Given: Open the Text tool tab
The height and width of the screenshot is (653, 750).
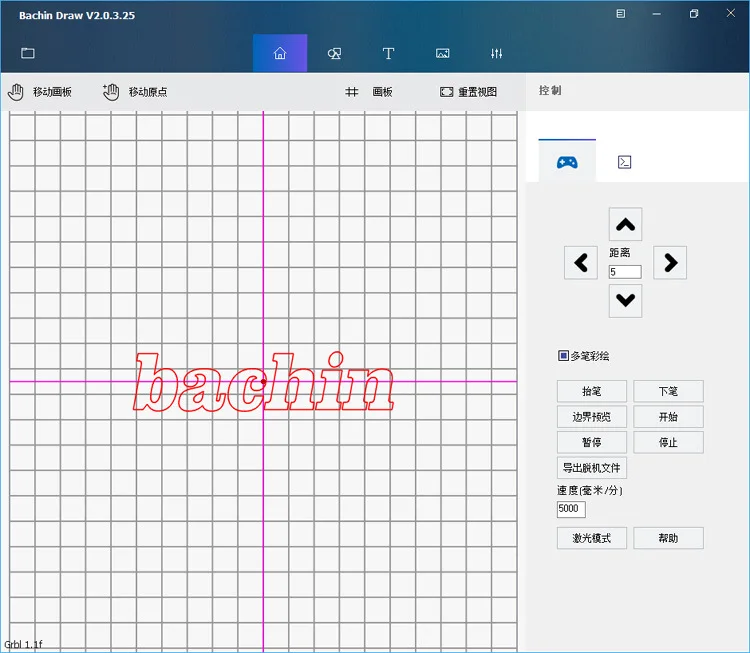Looking at the screenshot, I should pos(388,53).
